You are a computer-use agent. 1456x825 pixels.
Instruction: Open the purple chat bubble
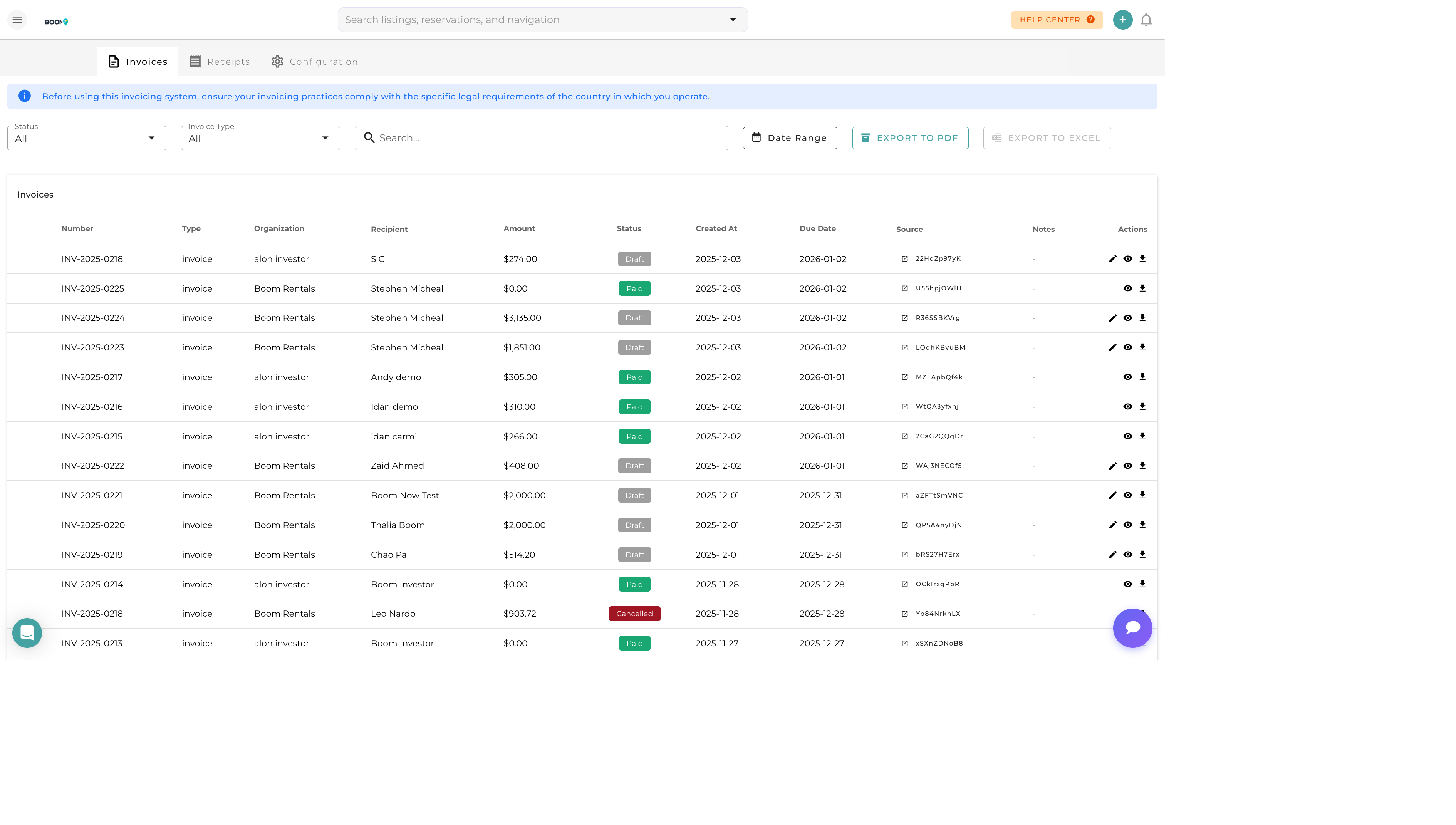(1132, 628)
